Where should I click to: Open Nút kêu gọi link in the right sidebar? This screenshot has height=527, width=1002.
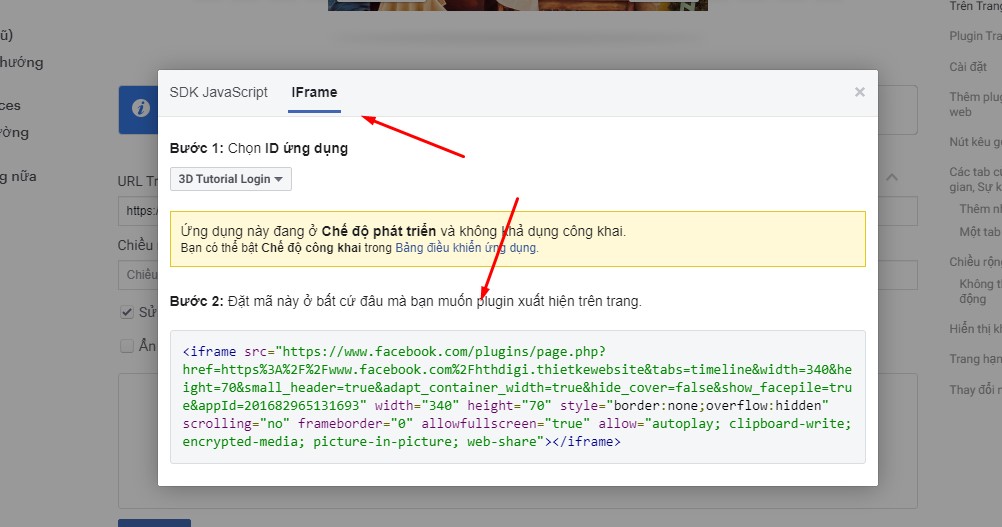pos(975,142)
